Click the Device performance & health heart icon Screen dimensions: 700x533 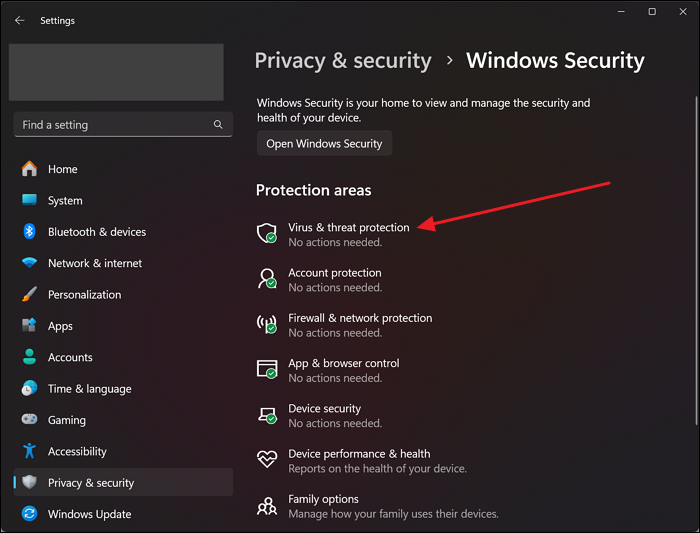[x=267, y=460]
